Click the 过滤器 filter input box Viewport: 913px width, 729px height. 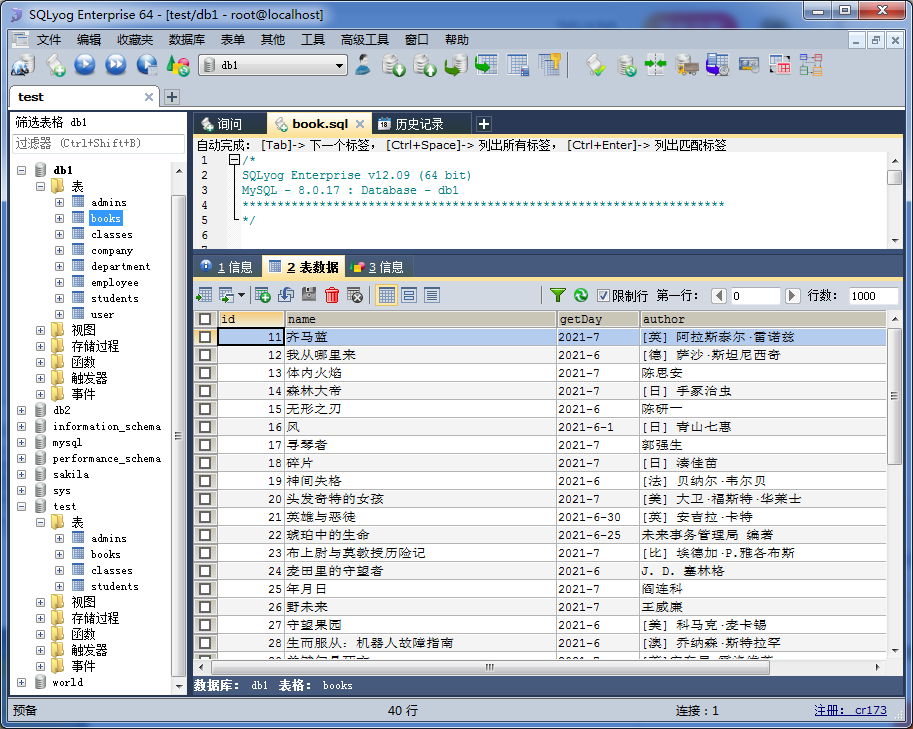tap(98, 143)
